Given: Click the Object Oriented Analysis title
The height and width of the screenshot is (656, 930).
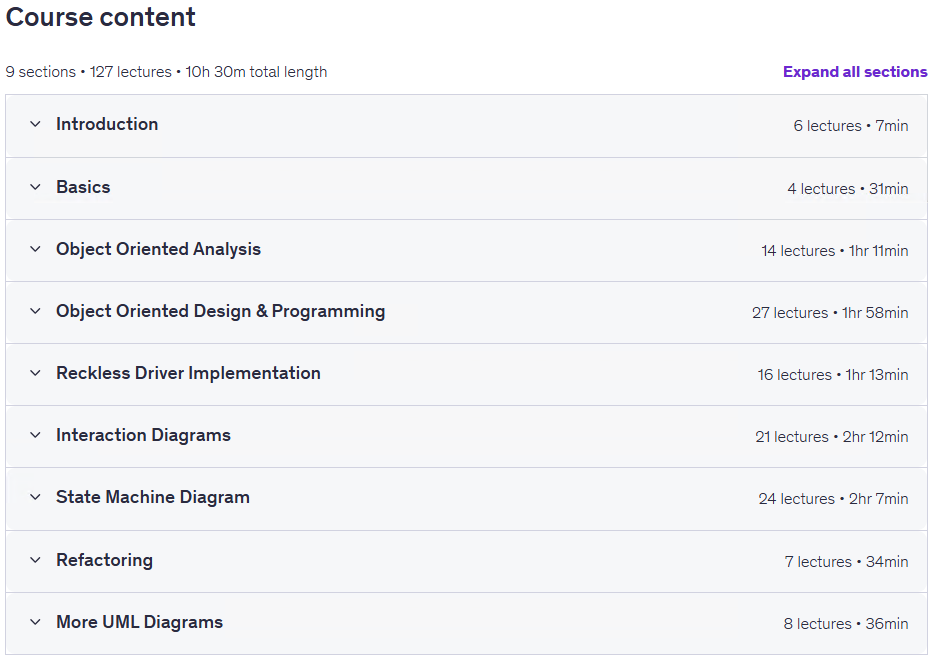Looking at the screenshot, I should coord(158,249).
